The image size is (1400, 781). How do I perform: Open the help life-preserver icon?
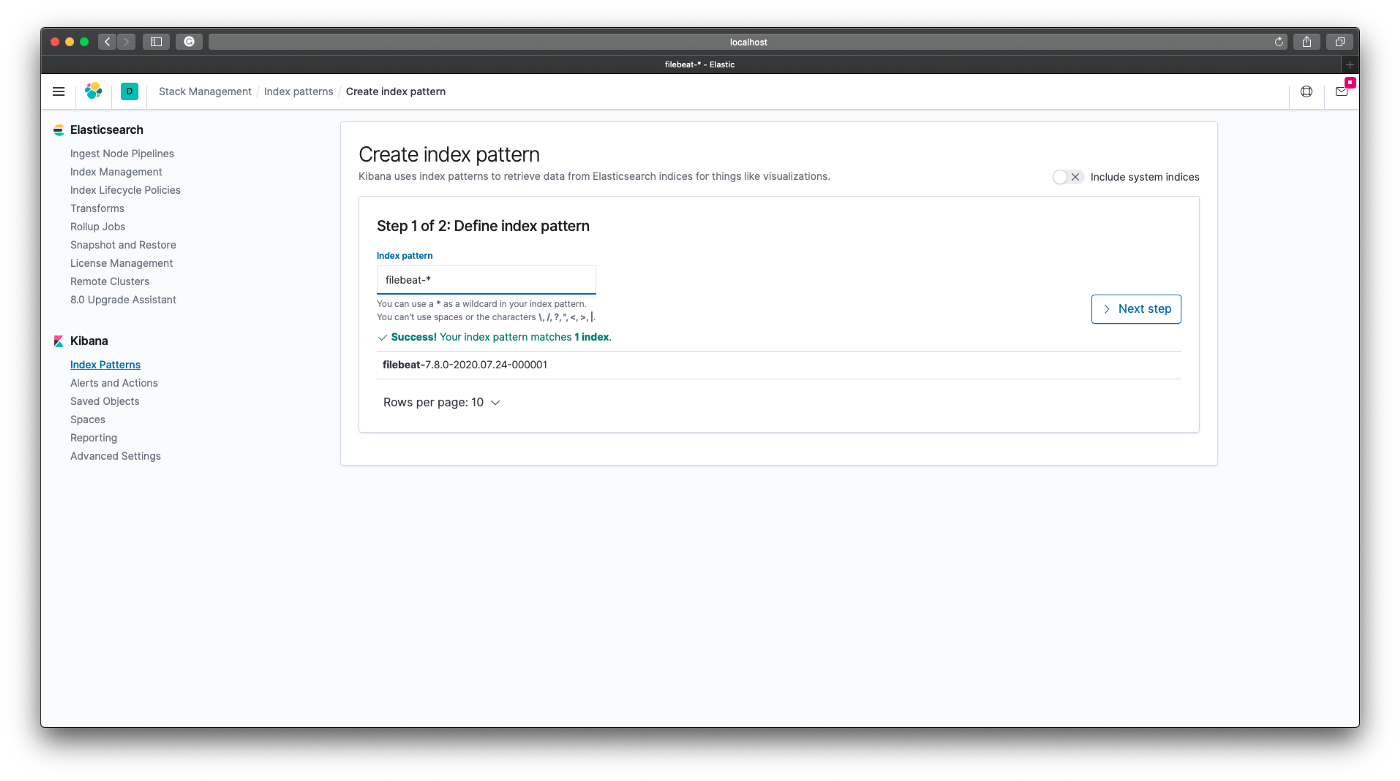1306,91
